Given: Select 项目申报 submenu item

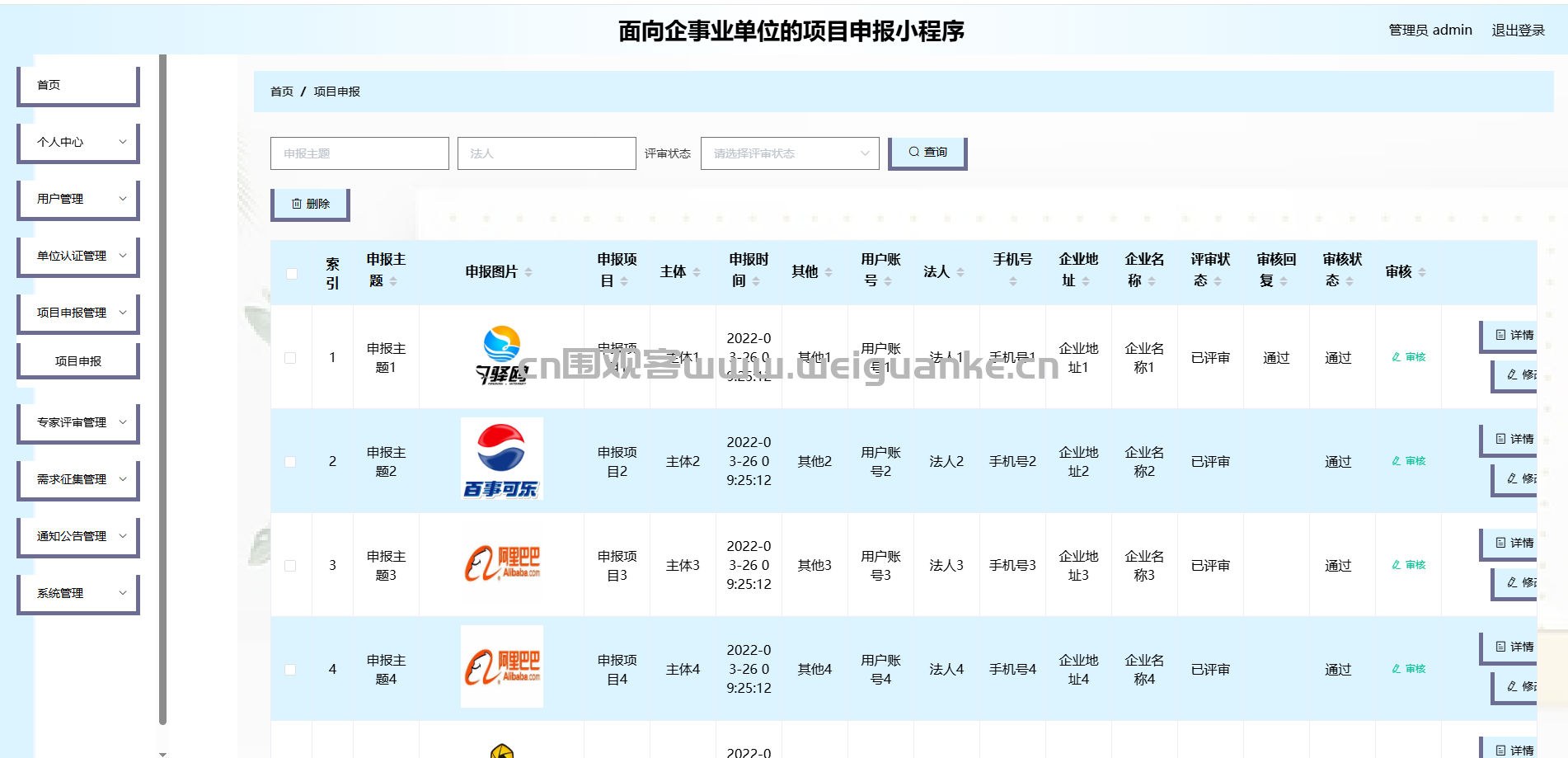Looking at the screenshot, I should point(77,361).
